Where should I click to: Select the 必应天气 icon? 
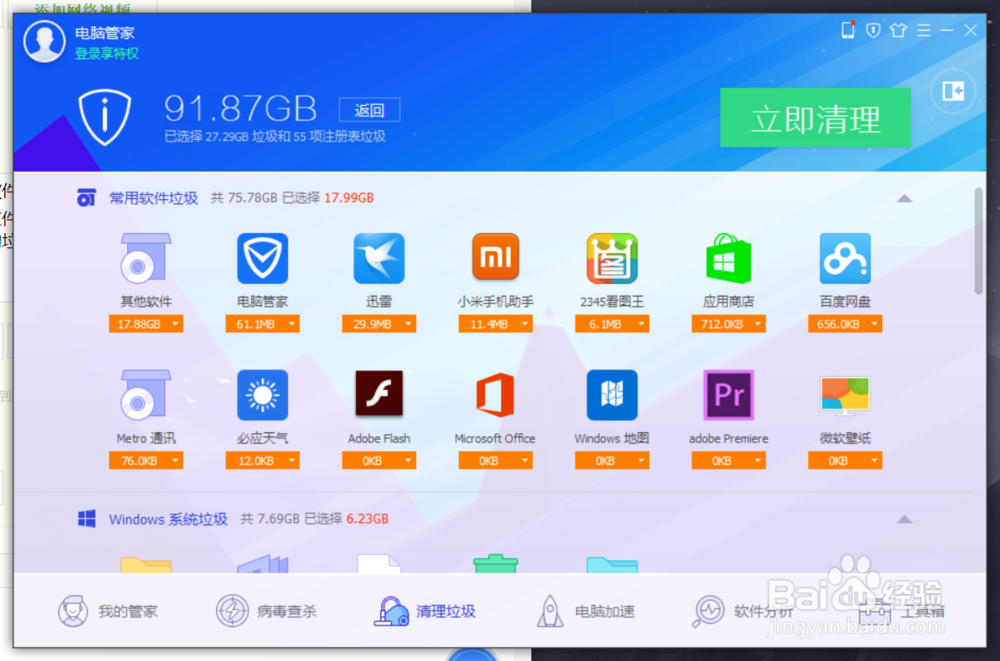pyautogui.click(x=262, y=395)
